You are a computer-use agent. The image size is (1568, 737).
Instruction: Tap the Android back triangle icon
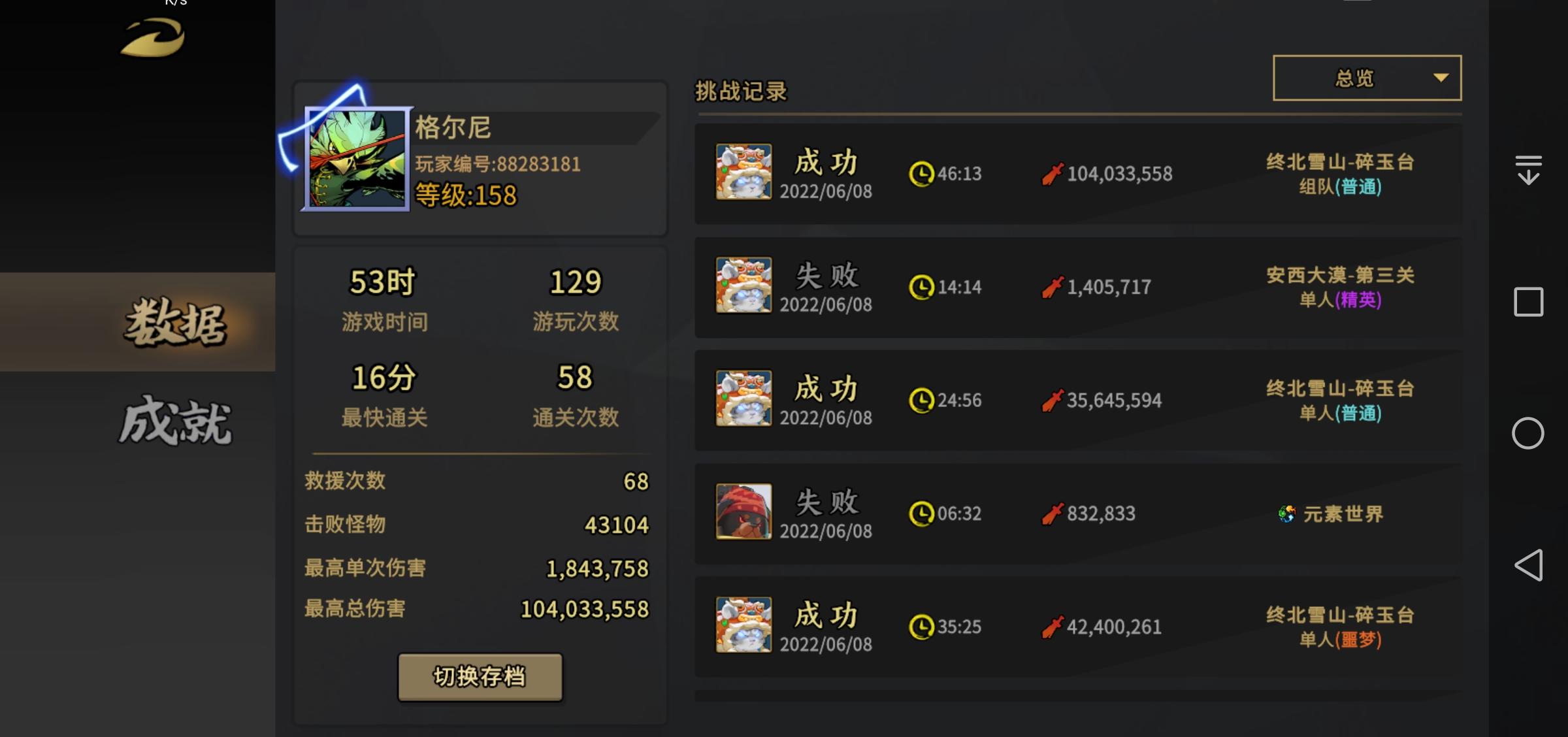(1528, 565)
